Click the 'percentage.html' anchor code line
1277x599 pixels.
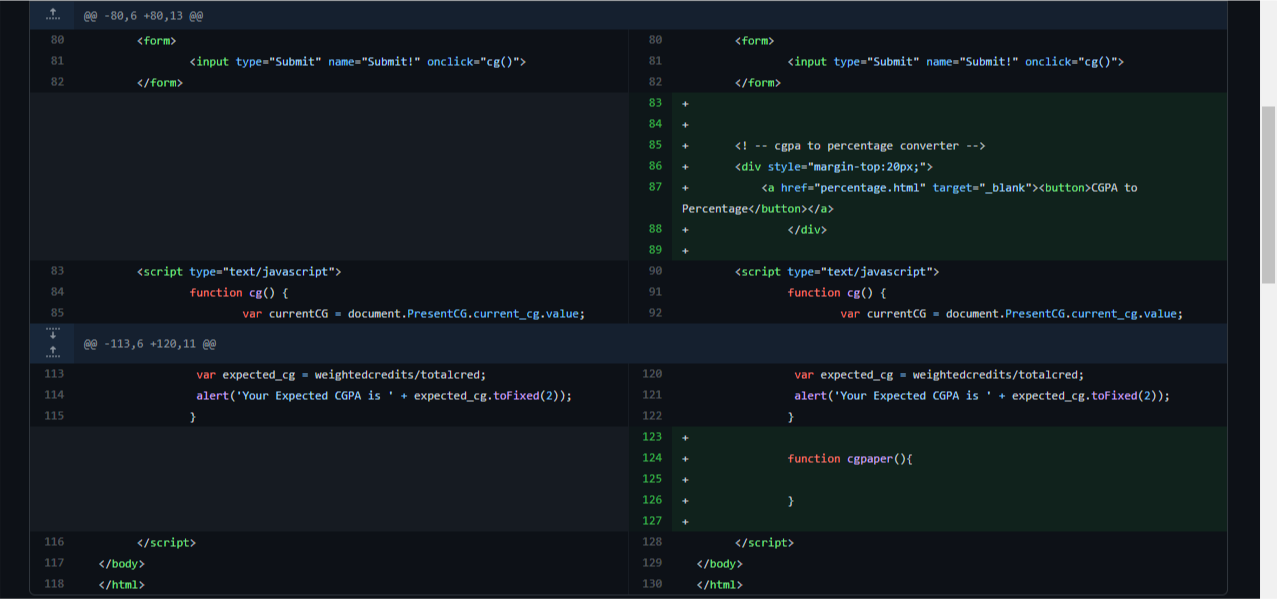(949, 187)
